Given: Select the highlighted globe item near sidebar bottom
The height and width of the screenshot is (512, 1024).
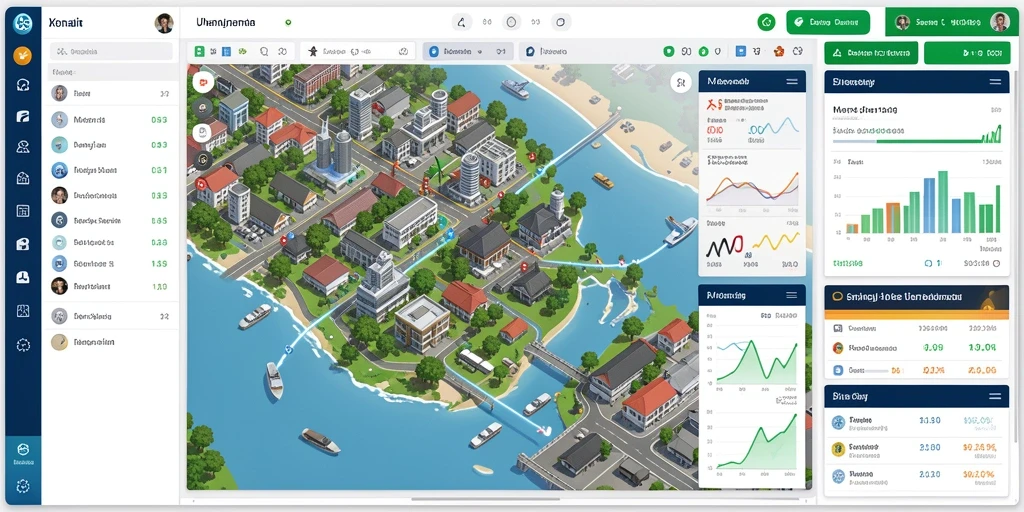Looking at the screenshot, I should [23, 453].
